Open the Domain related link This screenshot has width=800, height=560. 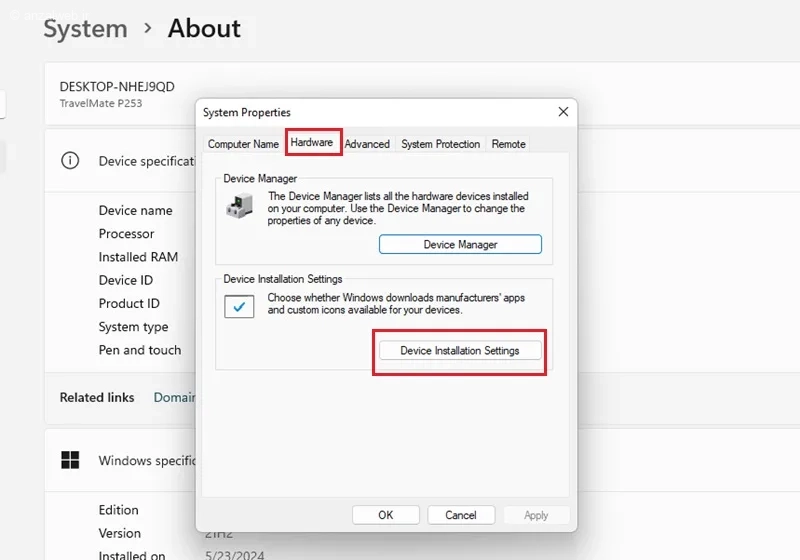[x=174, y=397]
